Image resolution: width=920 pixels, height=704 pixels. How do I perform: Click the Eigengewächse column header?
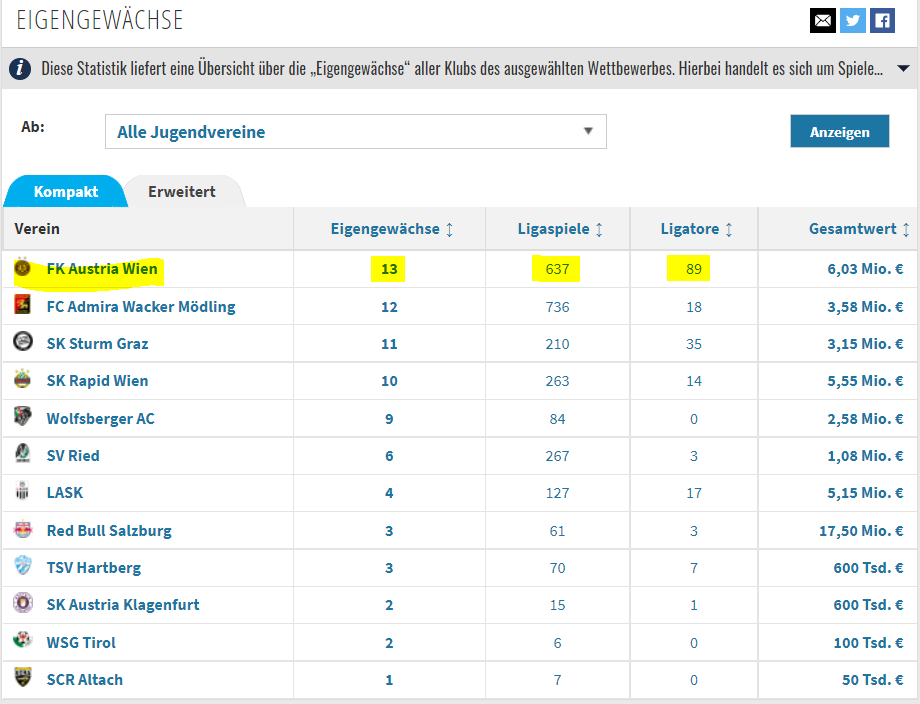point(385,229)
